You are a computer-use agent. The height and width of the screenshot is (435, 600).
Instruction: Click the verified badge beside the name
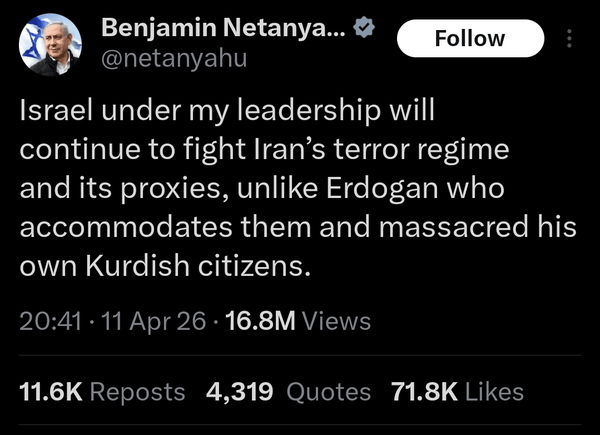point(365,28)
